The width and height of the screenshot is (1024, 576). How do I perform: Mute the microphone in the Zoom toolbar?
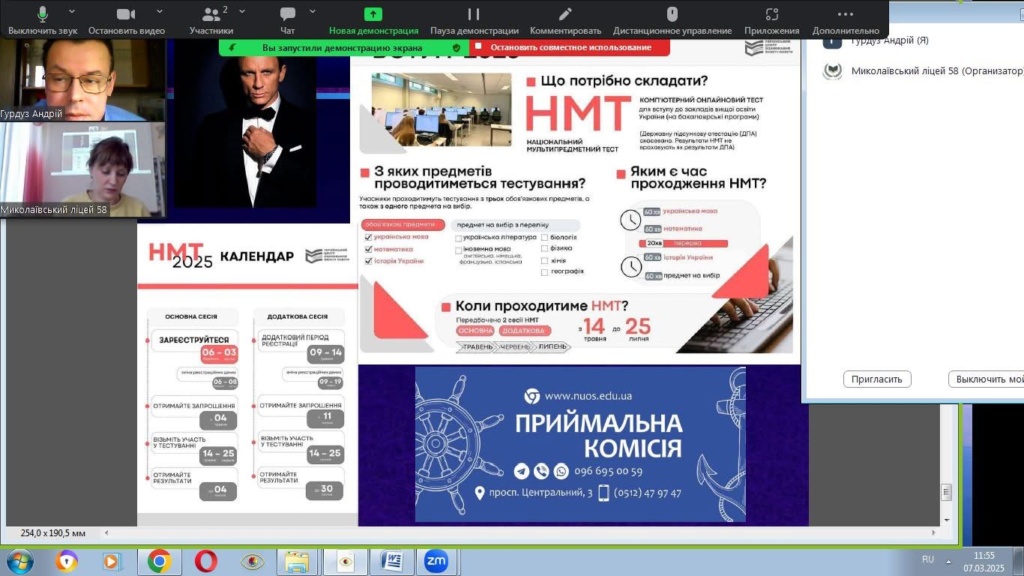point(42,20)
